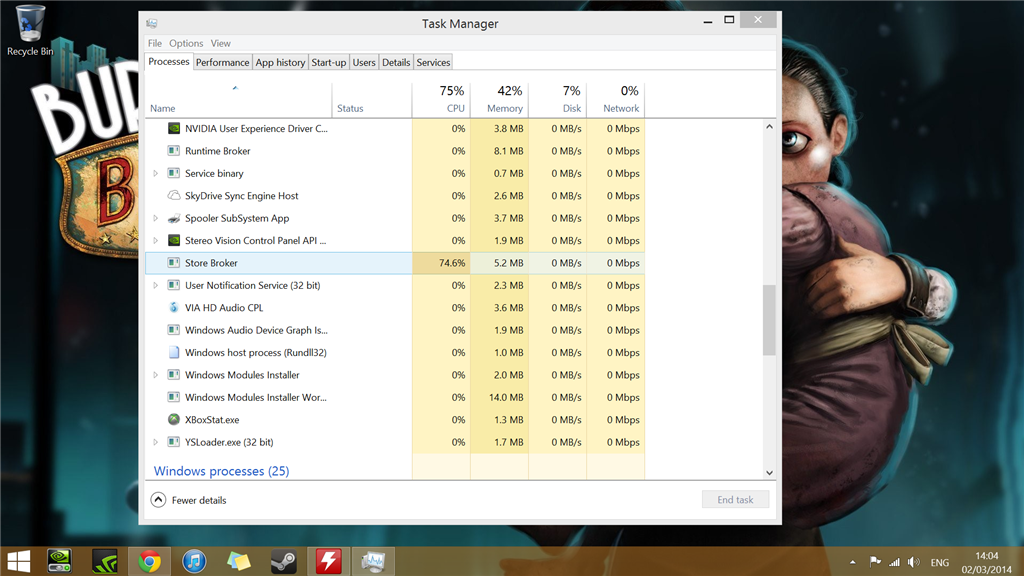Click the NVIDIA User Experience Driver icon

[174, 129]
